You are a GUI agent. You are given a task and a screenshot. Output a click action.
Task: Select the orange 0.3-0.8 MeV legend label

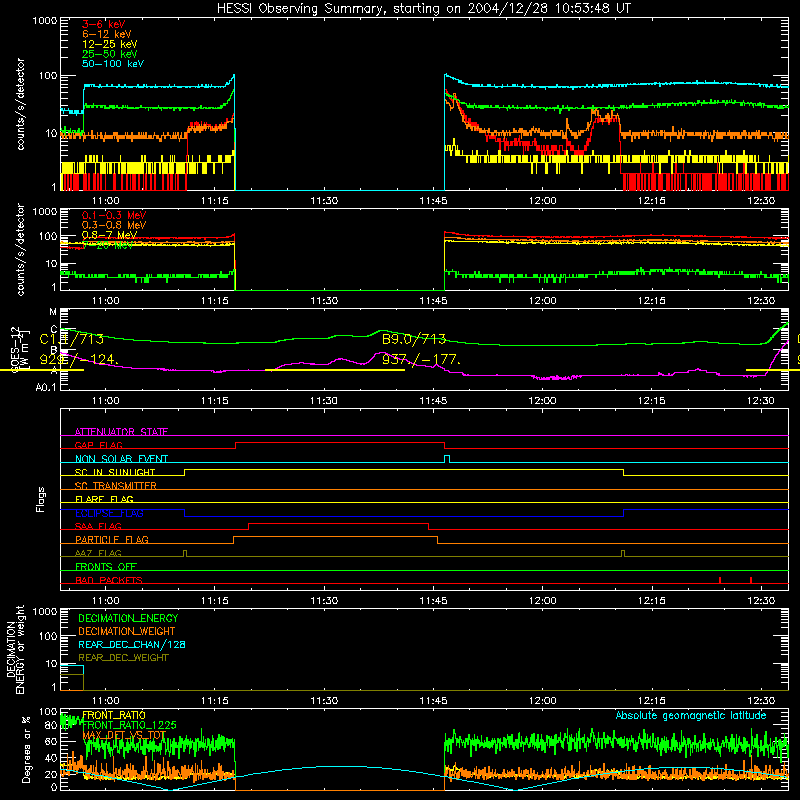(114, 225)
